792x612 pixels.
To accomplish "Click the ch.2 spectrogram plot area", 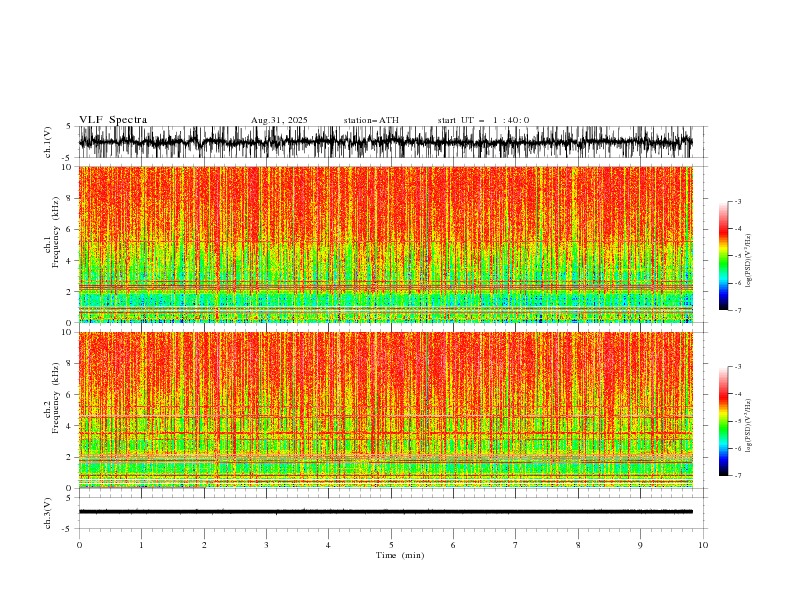I will [x=385, y=410].
